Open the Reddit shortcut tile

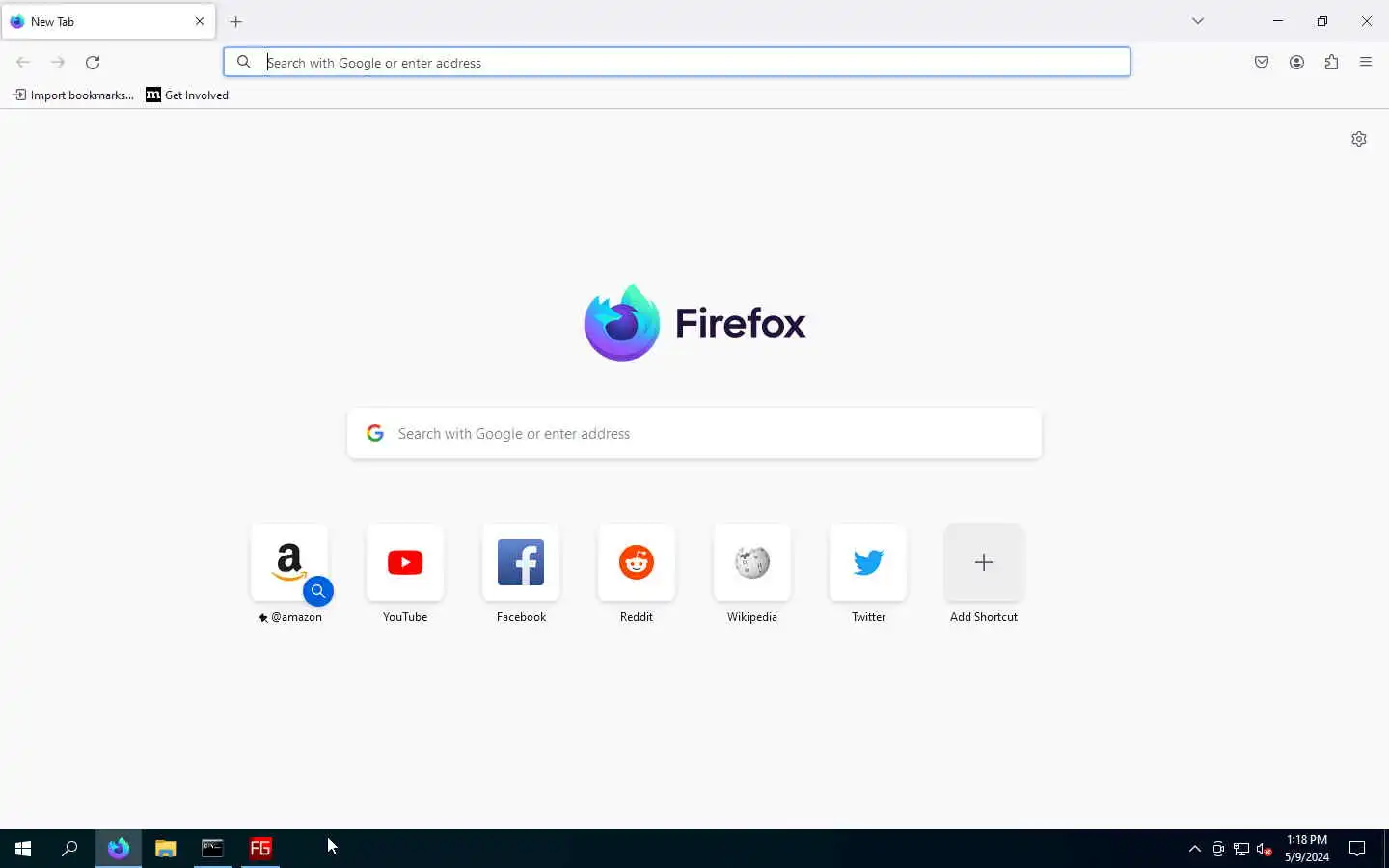pyautogui.click(x=637, y=562)
